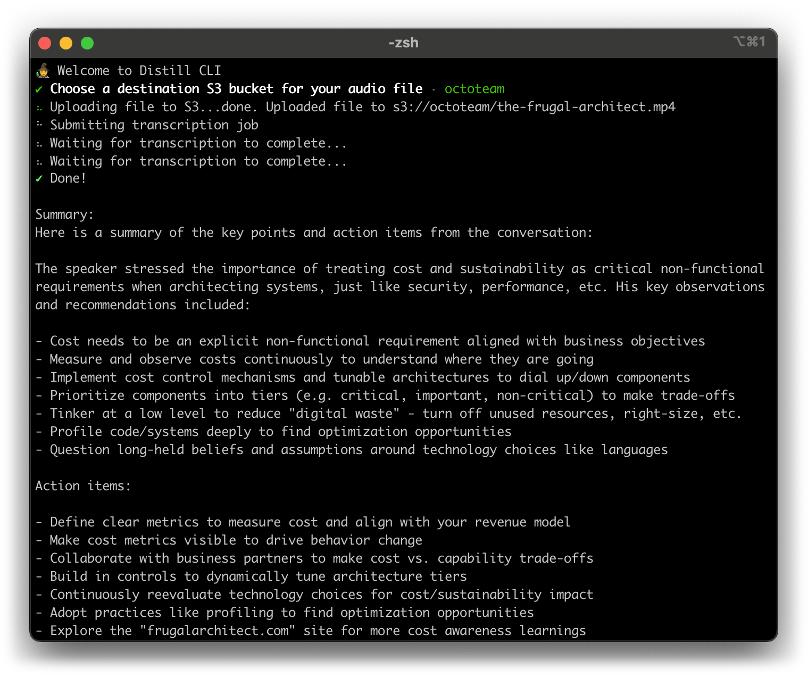Image resolution: width=808 pixels, height=676 pixels.
Task: Click the emoji icon before Welcome to Distill CLI
Action: (x=43, y=71)
